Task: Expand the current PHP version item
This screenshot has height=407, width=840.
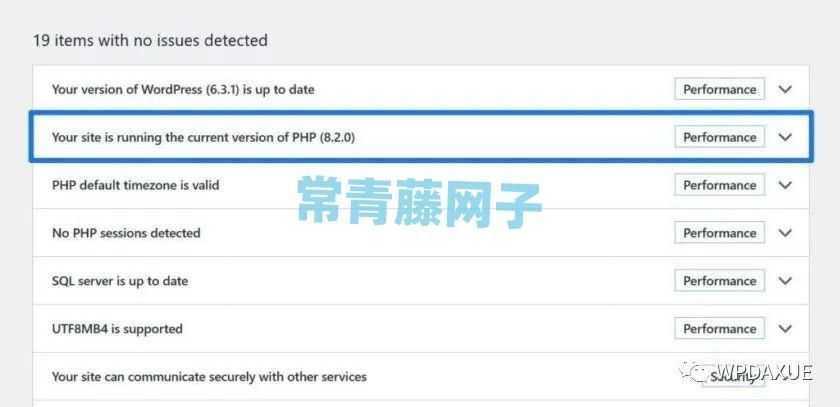Action: tap(785, 137)
